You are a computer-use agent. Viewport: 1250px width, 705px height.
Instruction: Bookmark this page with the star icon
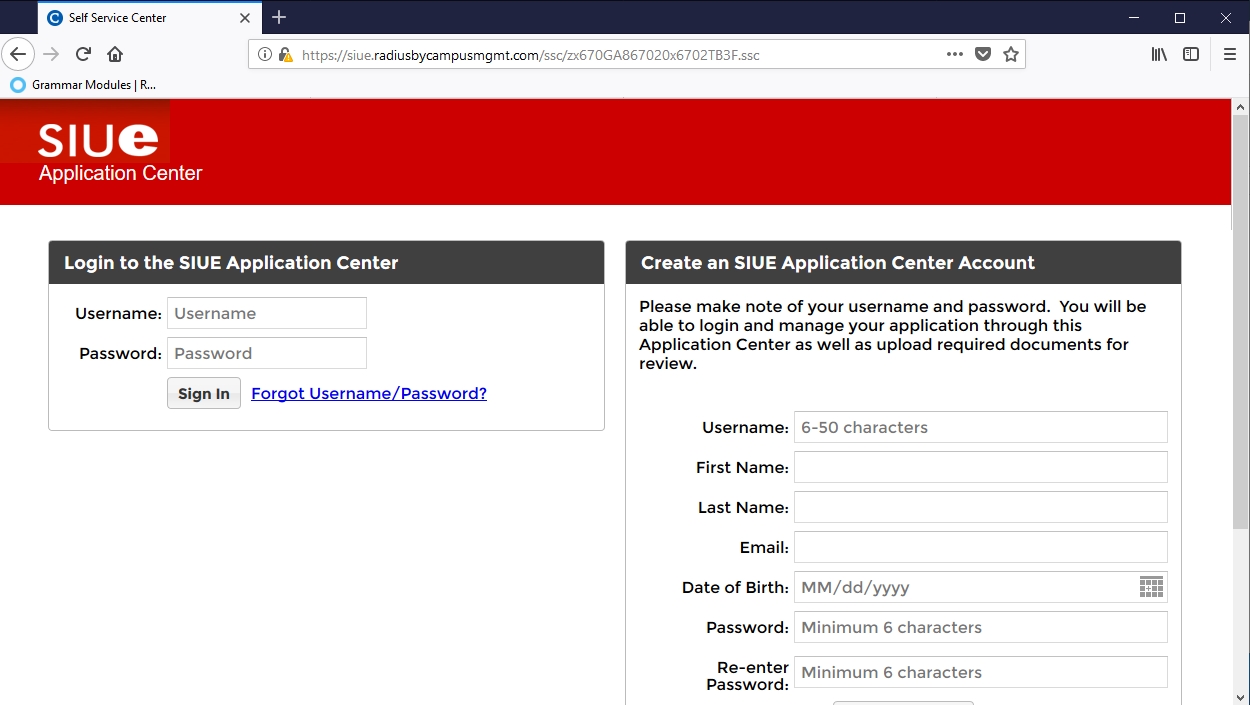tap(1011, 54)
